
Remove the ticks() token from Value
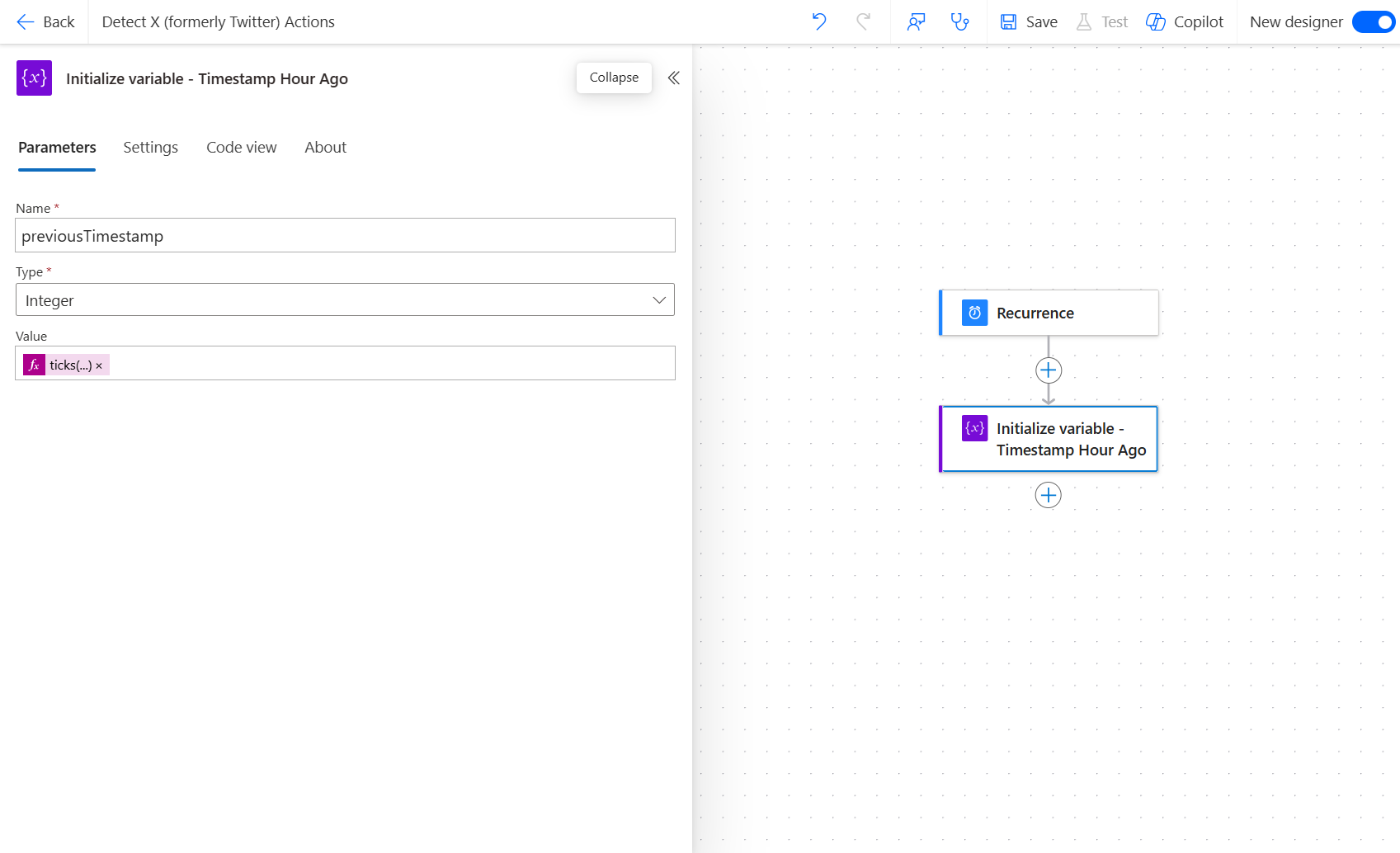coord(98,365)
